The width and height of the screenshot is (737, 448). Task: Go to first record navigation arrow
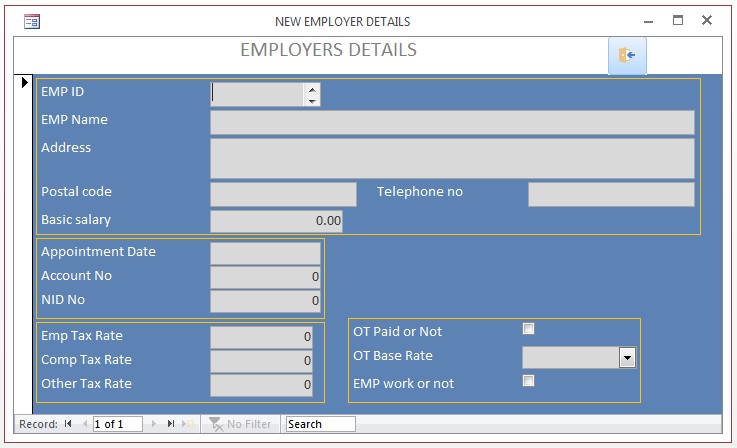click(x=68, y=424)
